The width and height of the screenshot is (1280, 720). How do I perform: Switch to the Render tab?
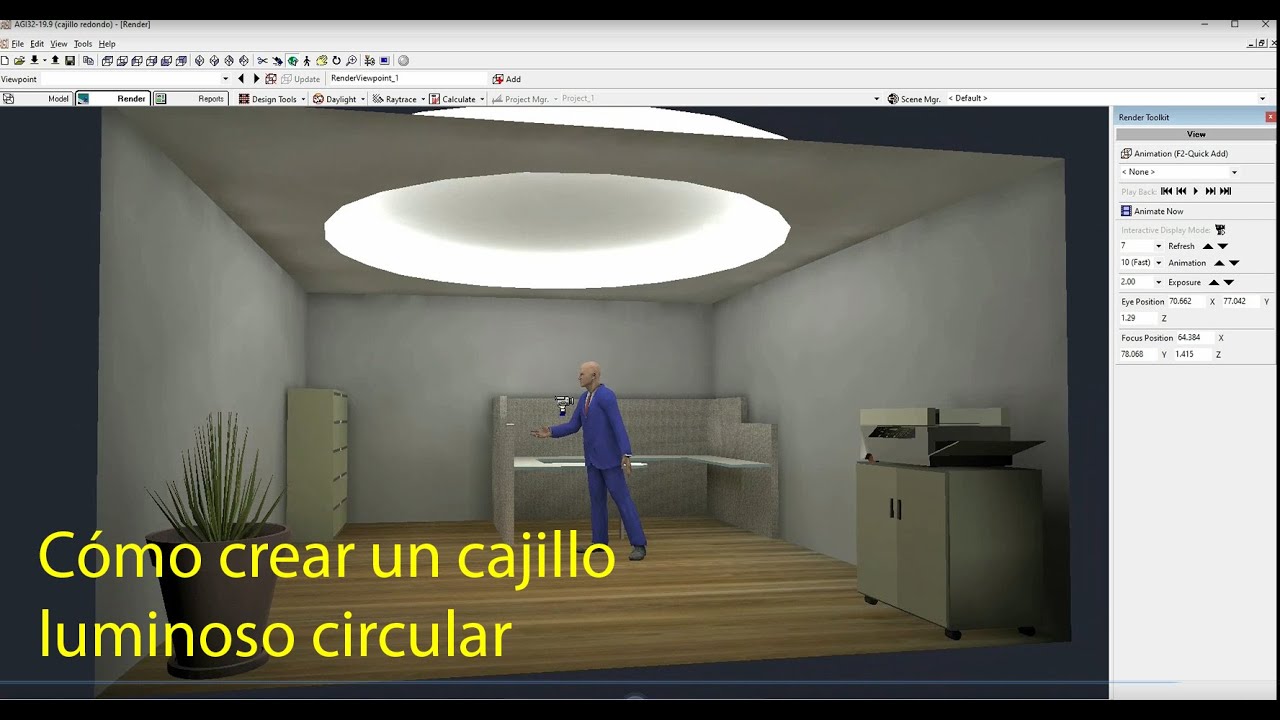click(x=112, y=99)
